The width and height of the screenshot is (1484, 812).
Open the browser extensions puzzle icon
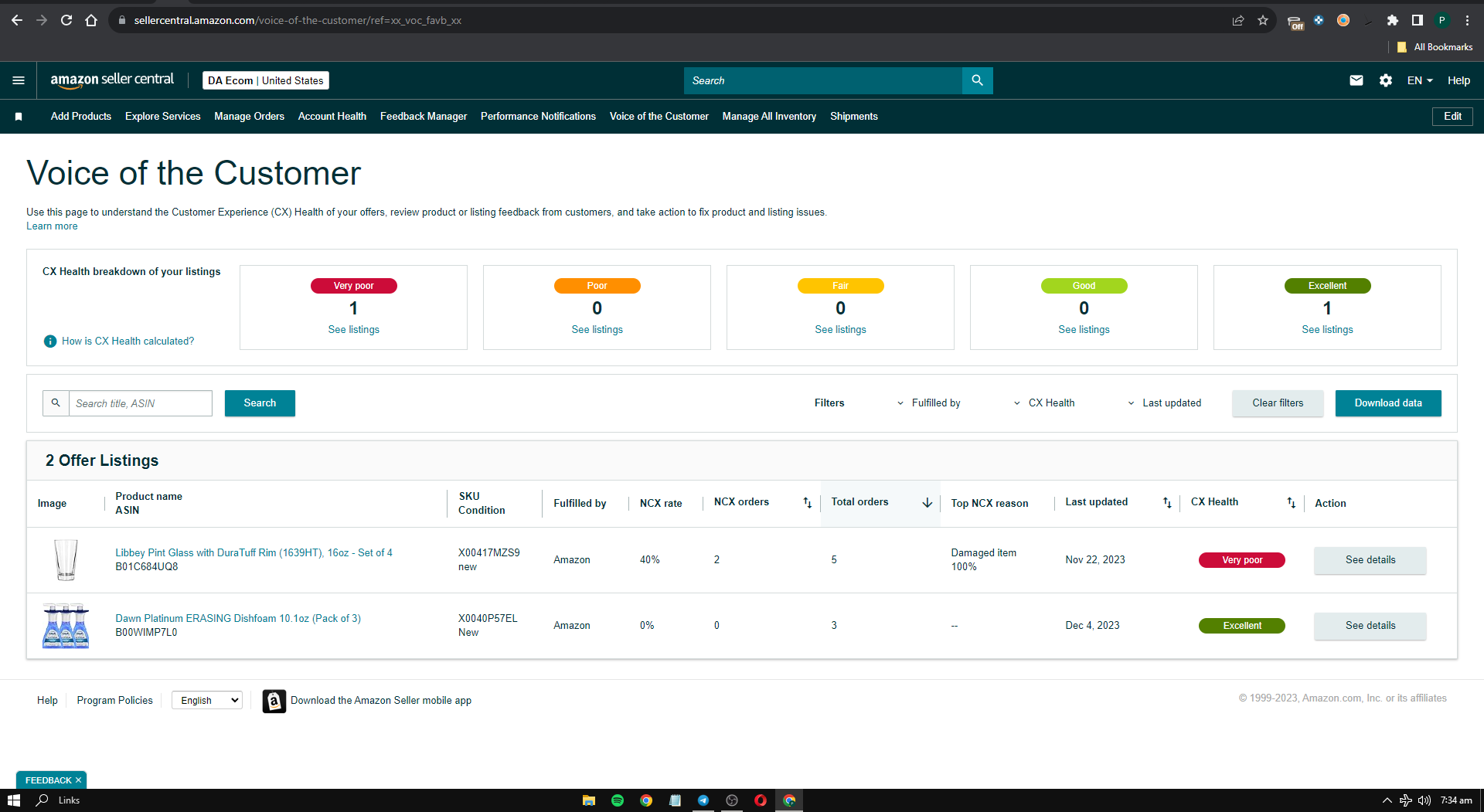1392,20
